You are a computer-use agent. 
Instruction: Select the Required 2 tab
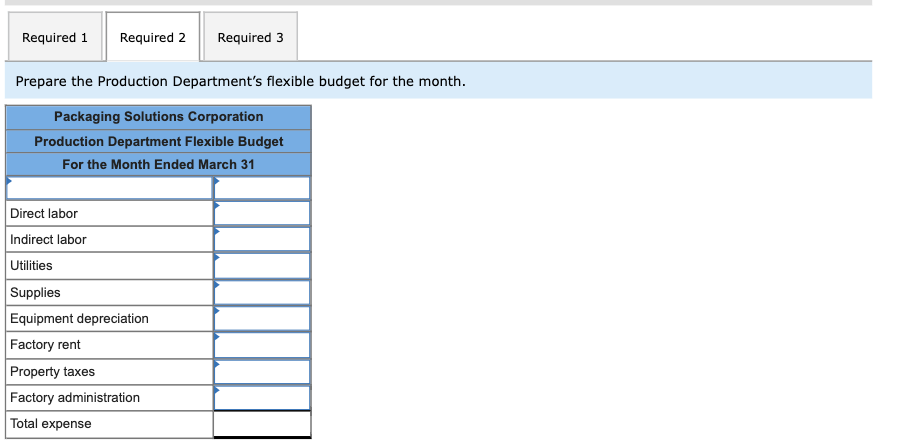click(x=153, y=37)
